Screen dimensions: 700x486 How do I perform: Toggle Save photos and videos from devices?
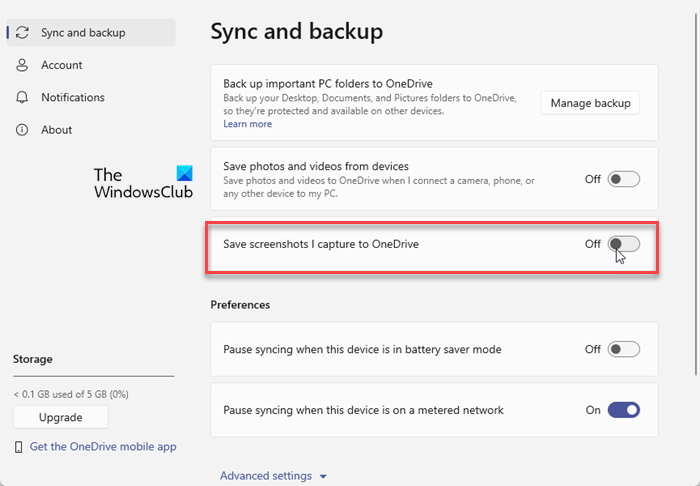tap(623, 180)
